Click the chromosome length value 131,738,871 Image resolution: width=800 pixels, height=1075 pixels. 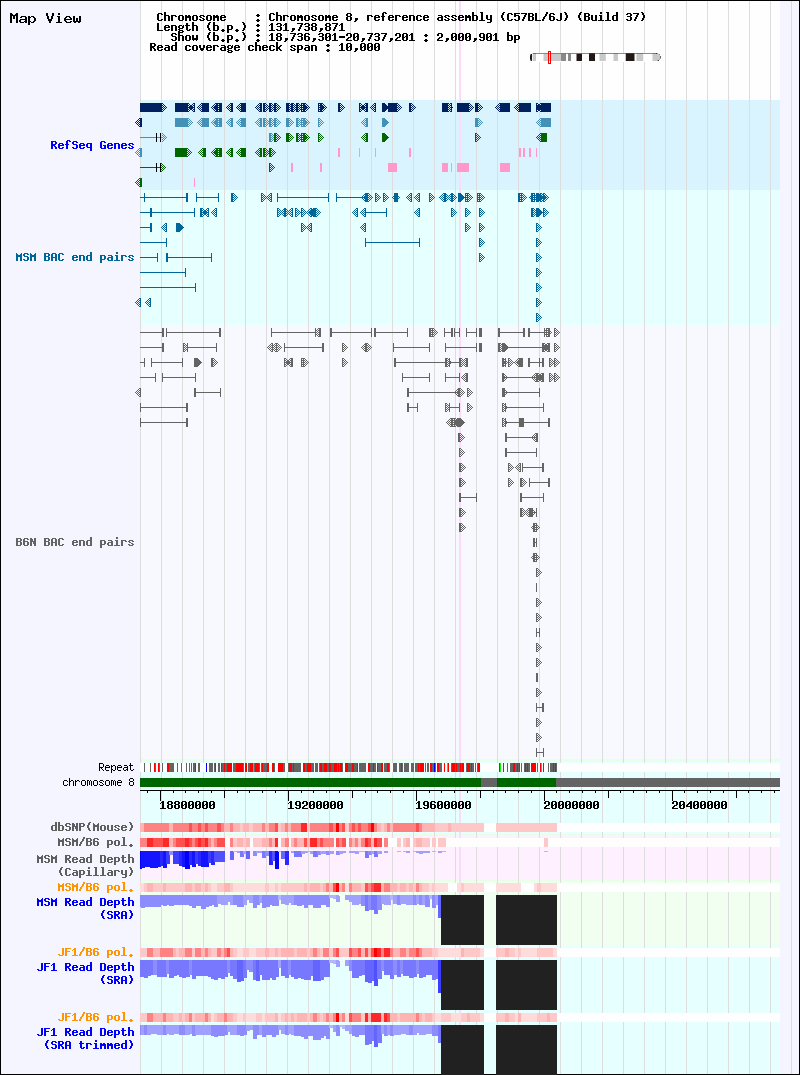[306, 27]
